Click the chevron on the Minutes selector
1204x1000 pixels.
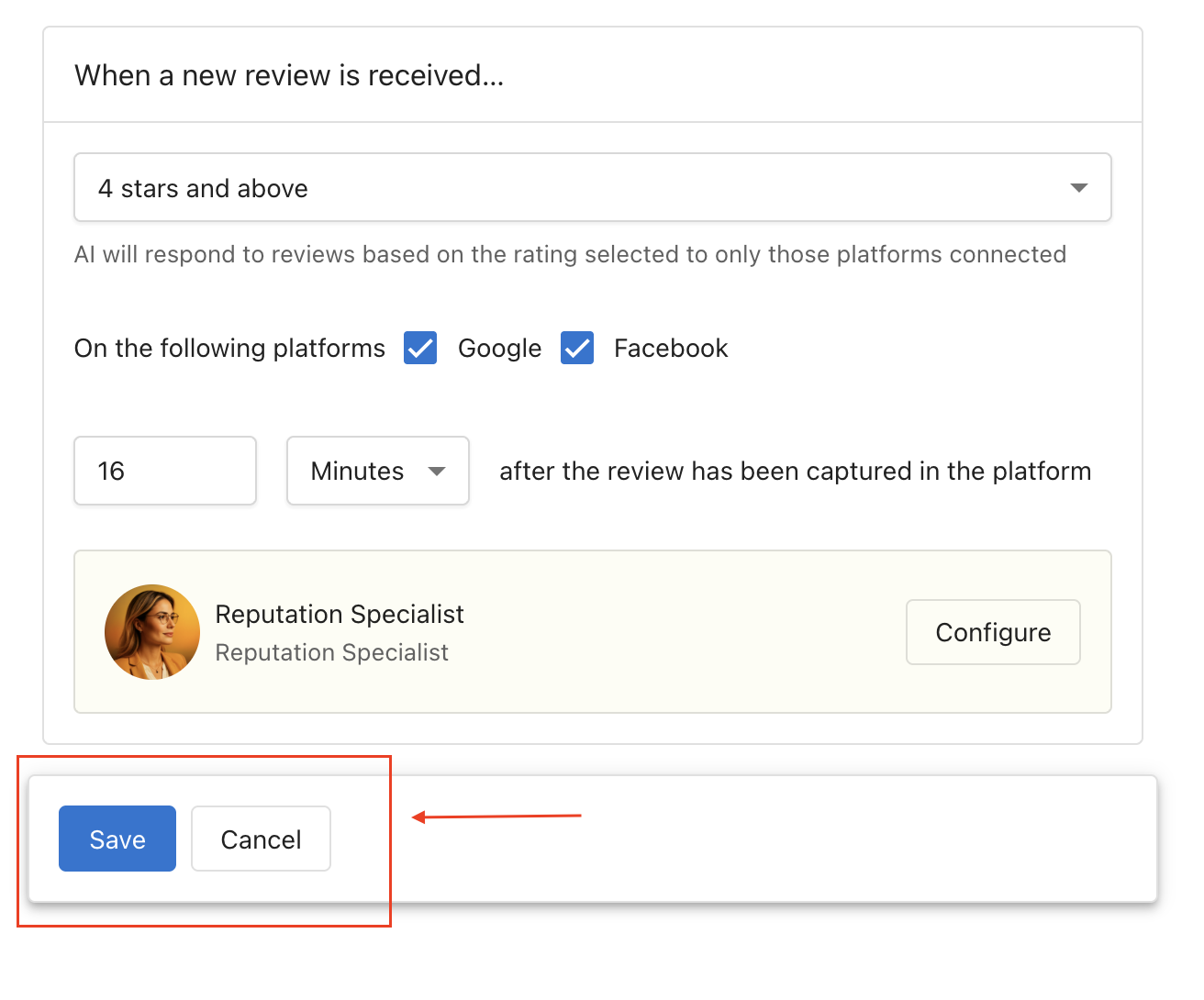[437, 471]
